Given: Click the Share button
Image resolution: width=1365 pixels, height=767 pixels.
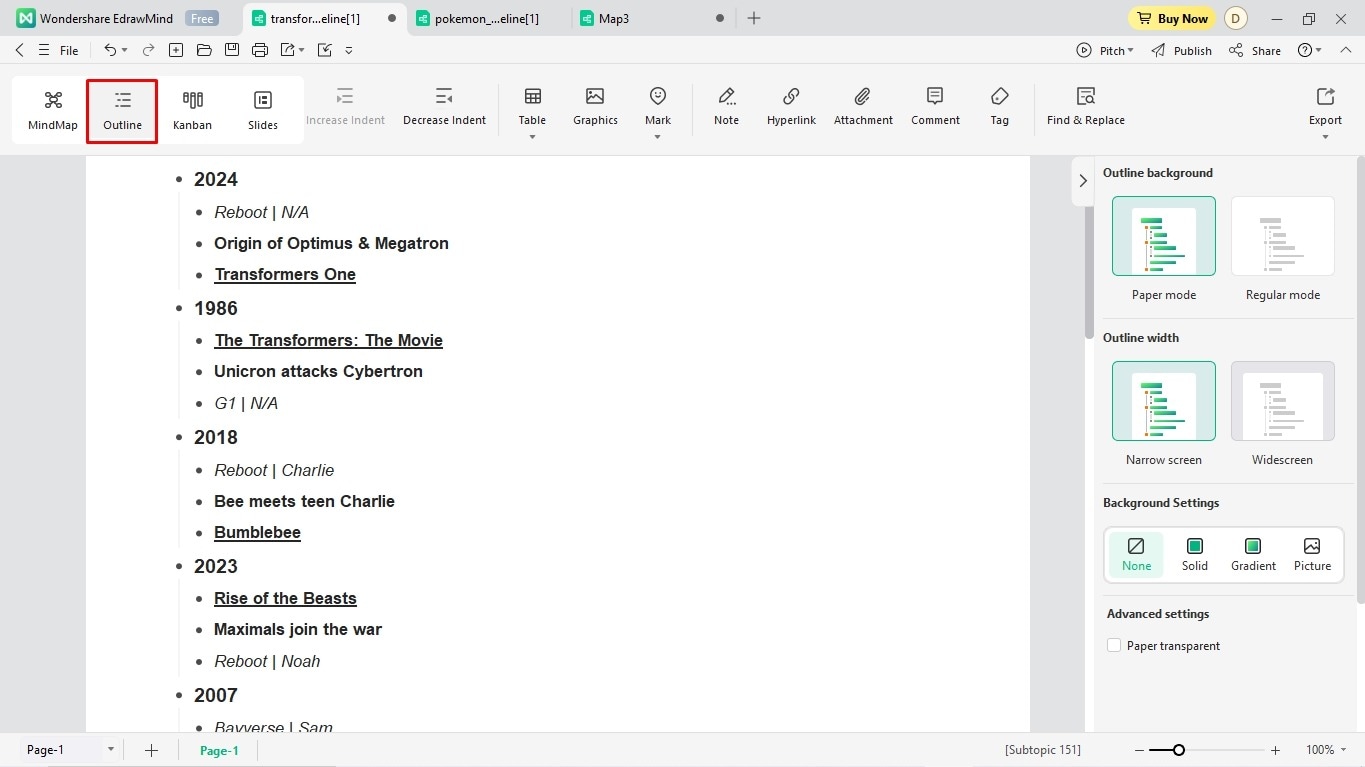Looking at the screenshot, I should coord(1255,50).
